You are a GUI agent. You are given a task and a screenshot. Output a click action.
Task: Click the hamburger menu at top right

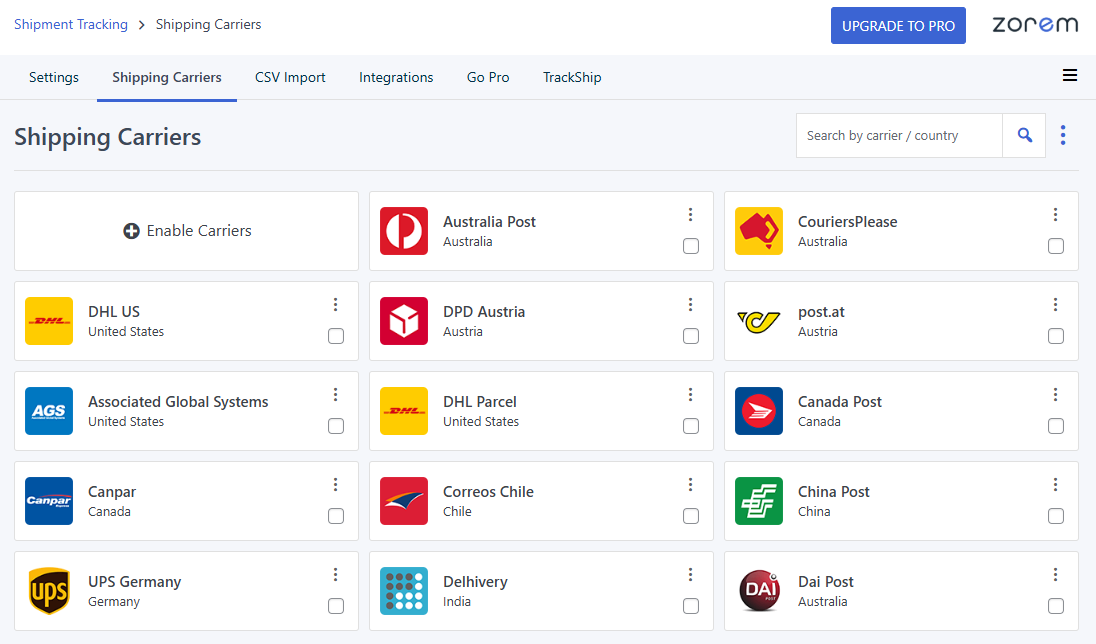click(1070, 75)
